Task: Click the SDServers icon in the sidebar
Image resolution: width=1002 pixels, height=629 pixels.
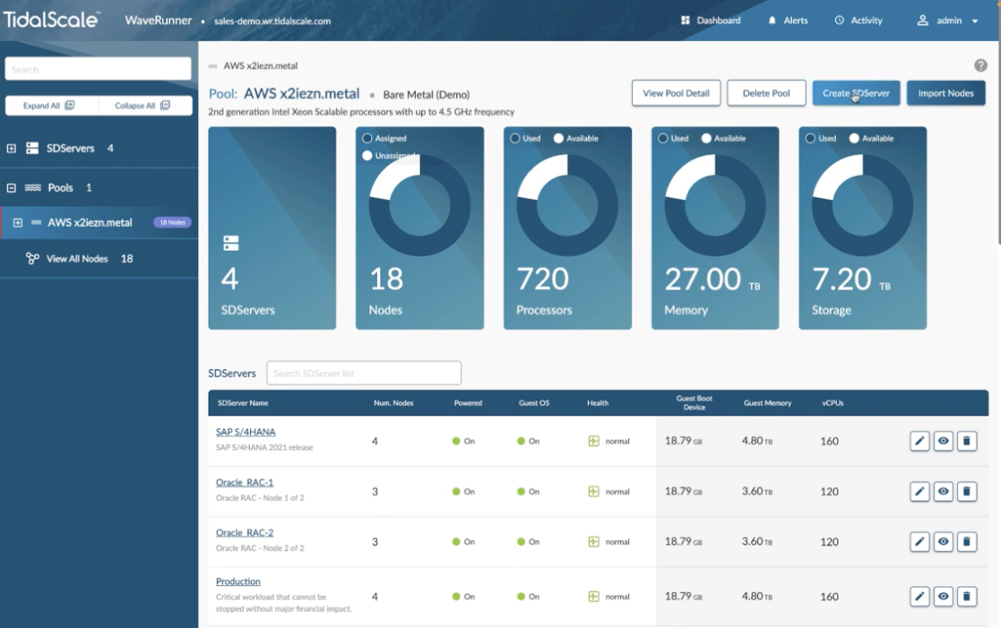Action: tap(30, 147)
